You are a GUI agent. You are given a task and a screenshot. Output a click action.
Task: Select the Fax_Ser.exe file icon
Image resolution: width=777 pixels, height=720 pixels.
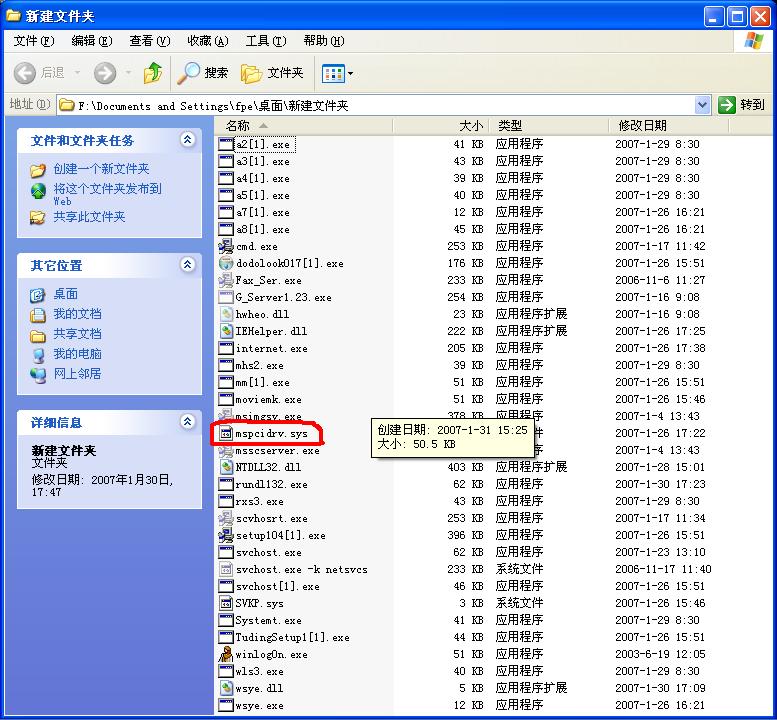tap(226, 280)
